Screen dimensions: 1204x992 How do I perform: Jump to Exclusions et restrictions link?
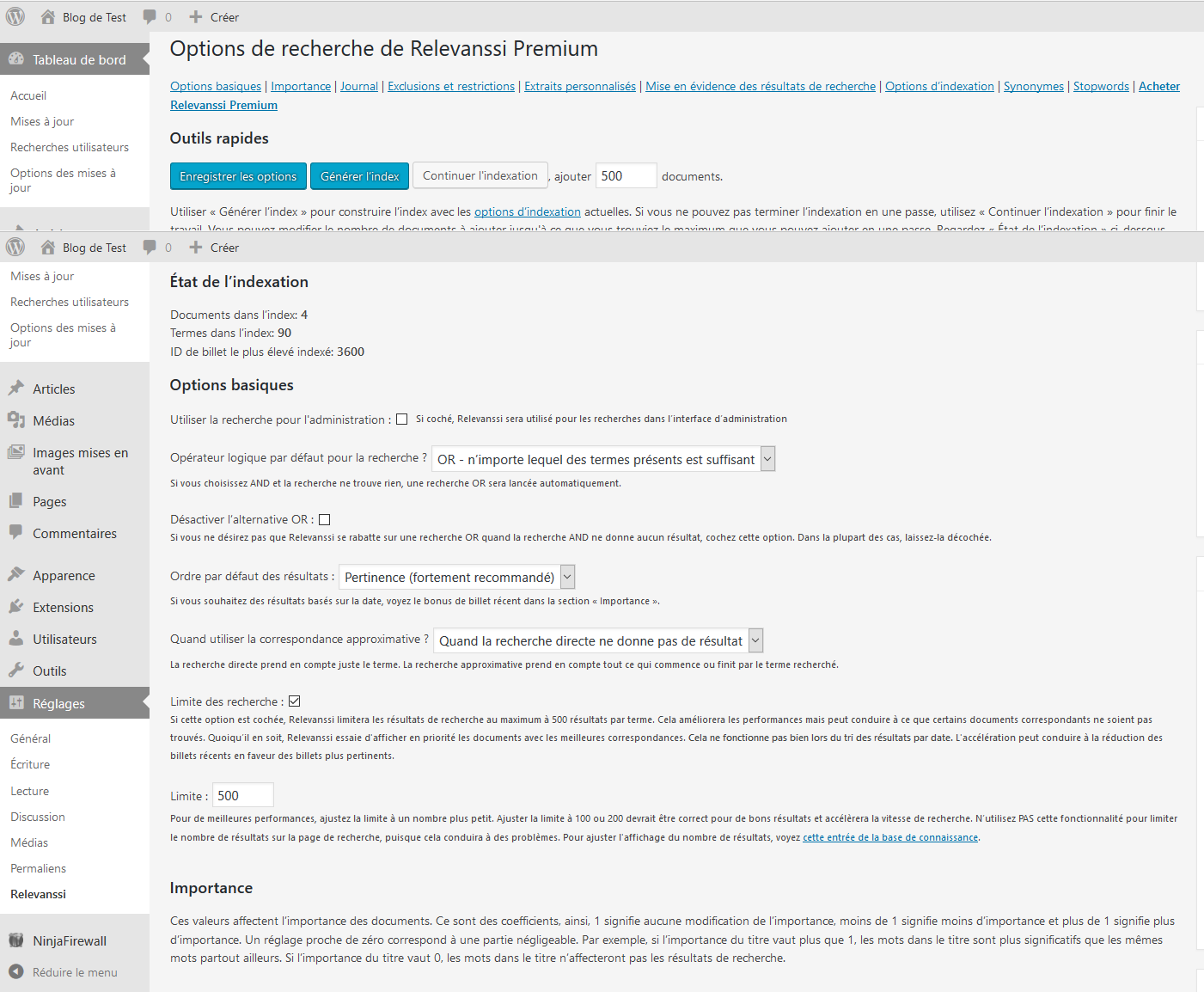tap(451, 86)
